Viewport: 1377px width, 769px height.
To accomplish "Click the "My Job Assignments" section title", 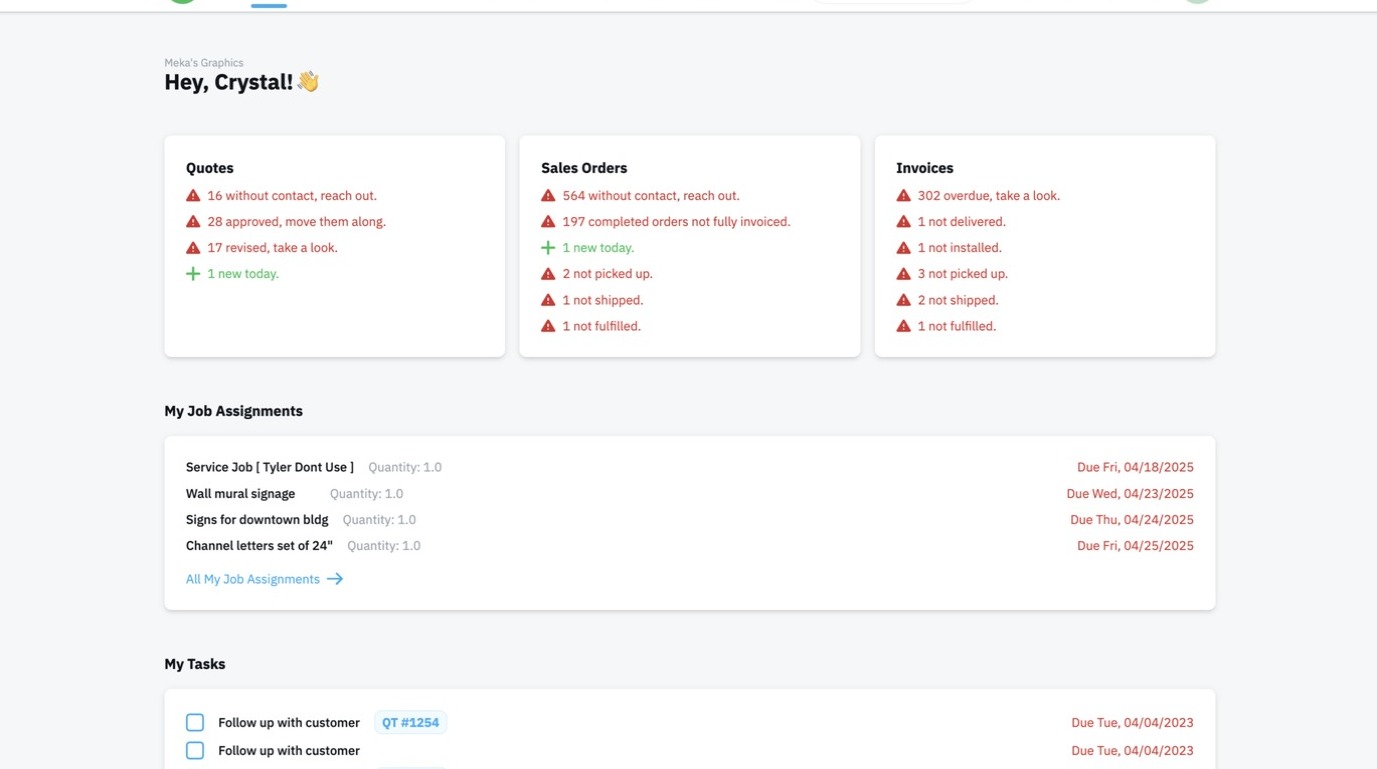I will pyautogui.click(x=233, y=411).
